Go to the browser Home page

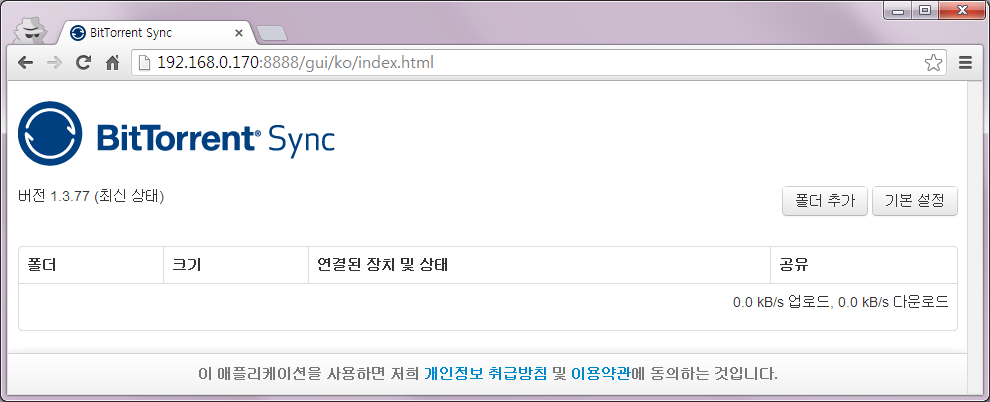[113, 62]
